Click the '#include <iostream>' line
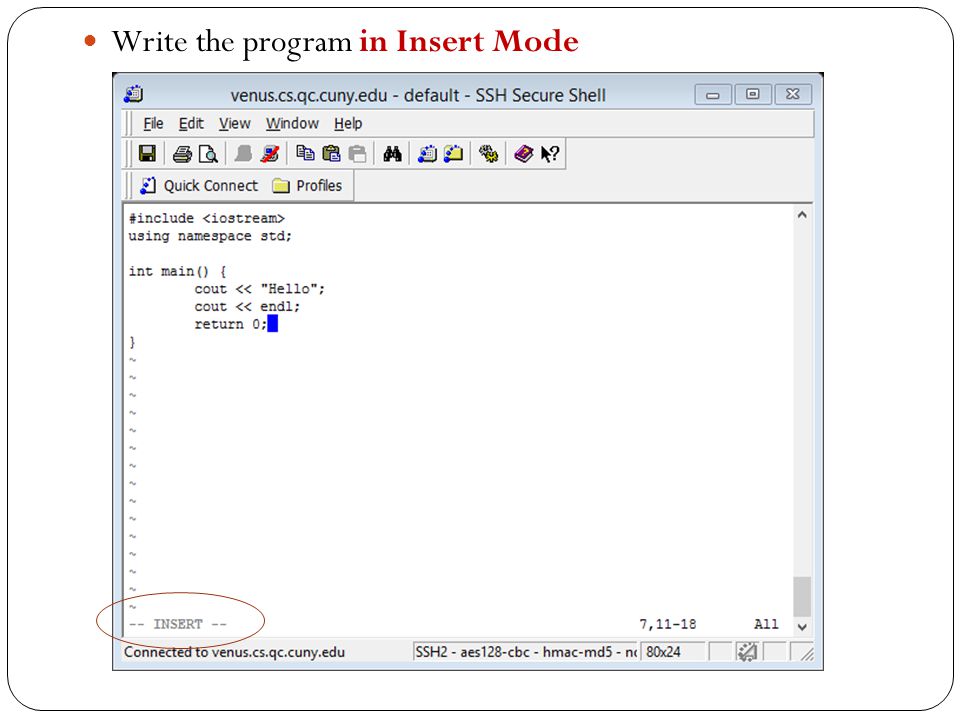The width and height of the screenshot is (960, 720). 207,219
